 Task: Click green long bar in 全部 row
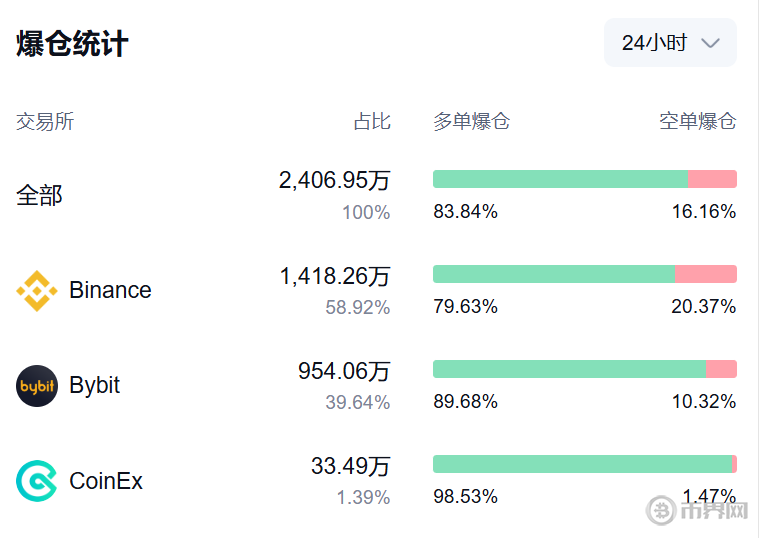pos(560,179)
